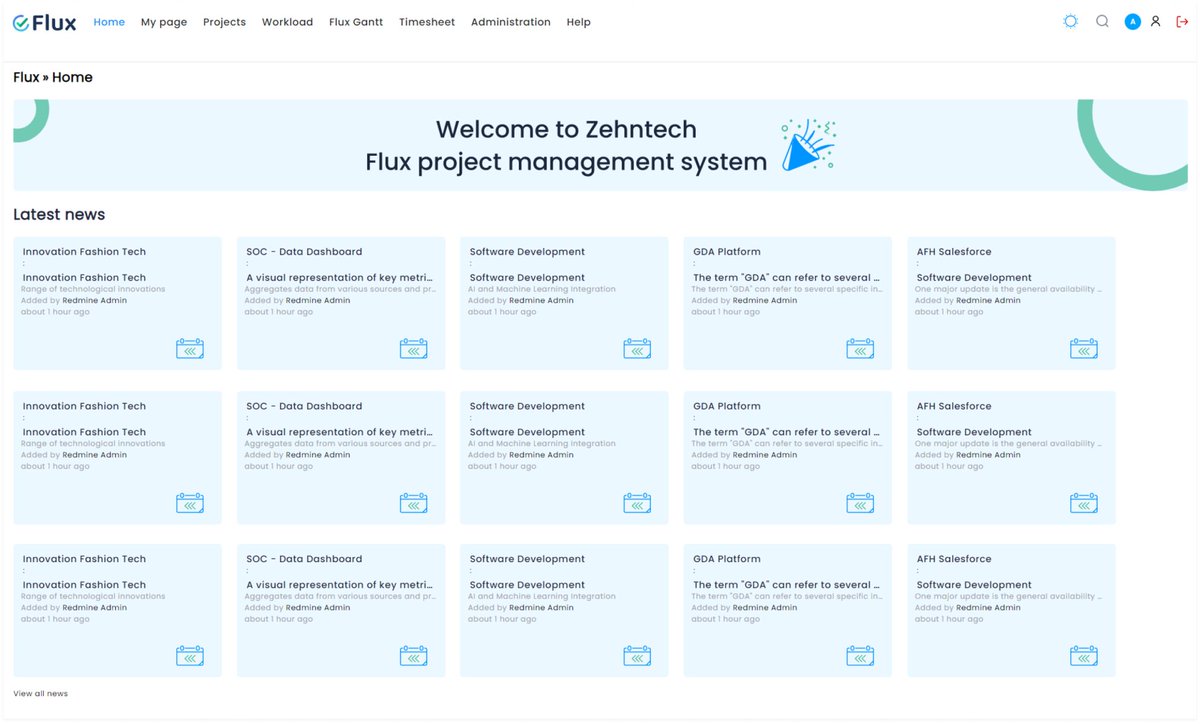Sign out using the red logout icon
Screen dimensions: 1200x724
1183,21
